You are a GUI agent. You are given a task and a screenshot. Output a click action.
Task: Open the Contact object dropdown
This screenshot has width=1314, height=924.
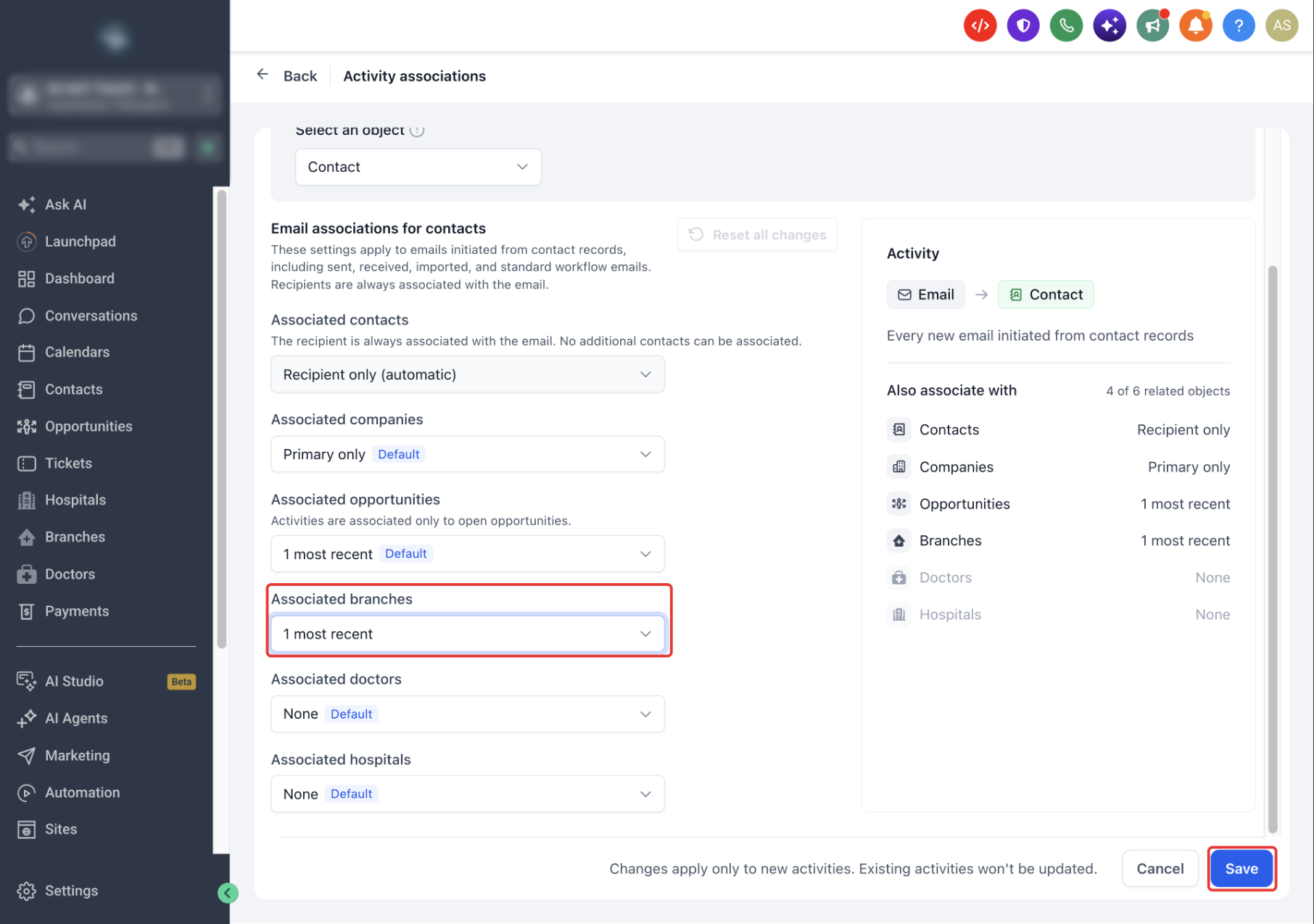[x=418, y=167]
